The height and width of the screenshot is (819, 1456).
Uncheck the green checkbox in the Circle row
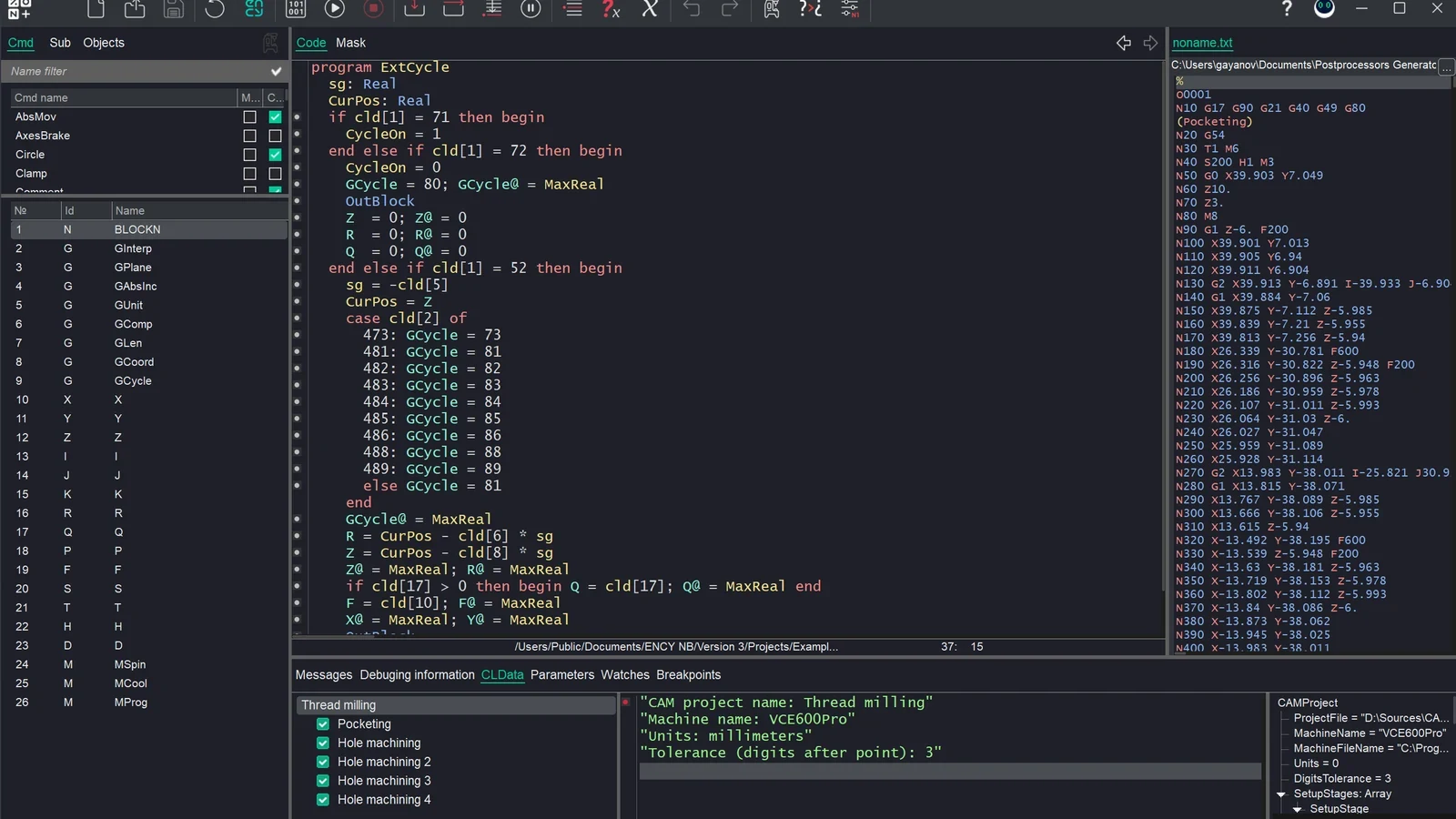click(x=275, y=155)
